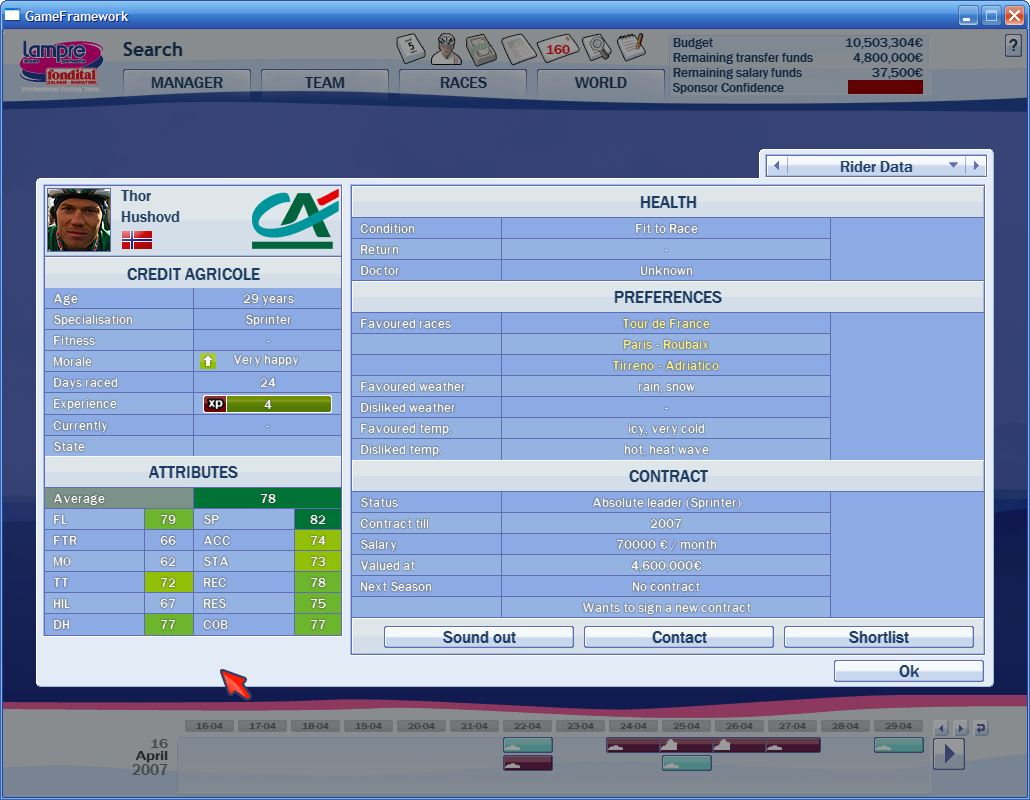Go to next page with right arrow beside Rider Data

pyautogui.click(x=976, y=166)
